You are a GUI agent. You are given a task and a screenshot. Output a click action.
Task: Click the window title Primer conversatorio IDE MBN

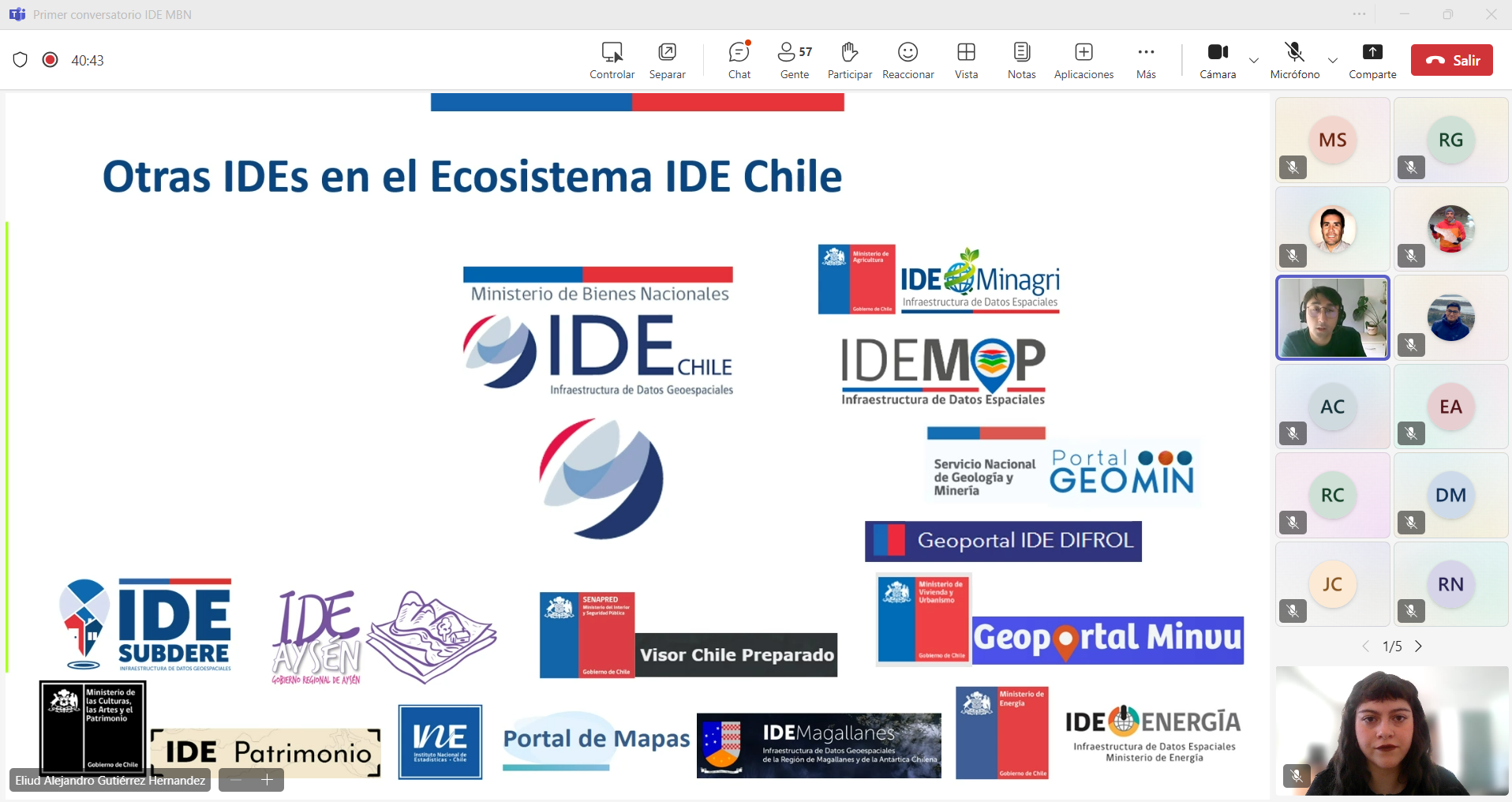pos(112,14)
